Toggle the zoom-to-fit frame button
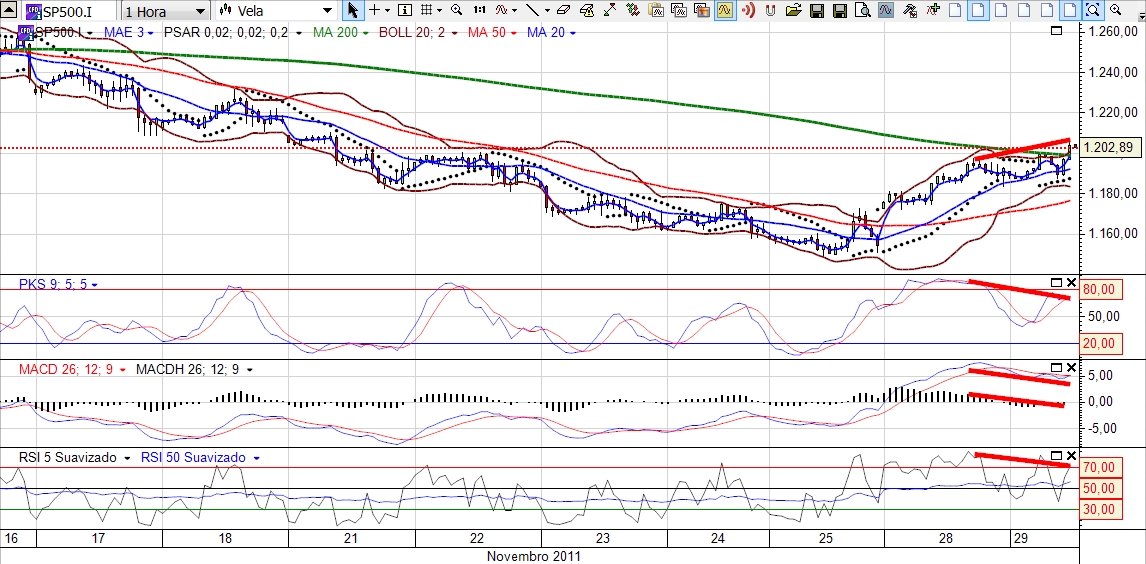 click(x=1093, y=10)
